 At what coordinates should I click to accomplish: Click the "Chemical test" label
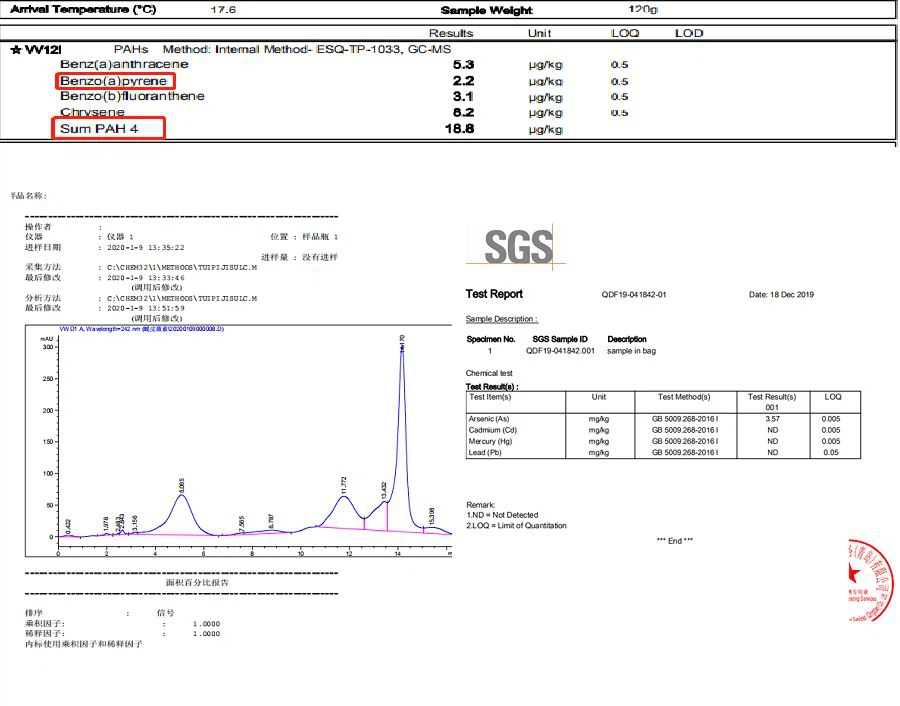coord(489,373)
